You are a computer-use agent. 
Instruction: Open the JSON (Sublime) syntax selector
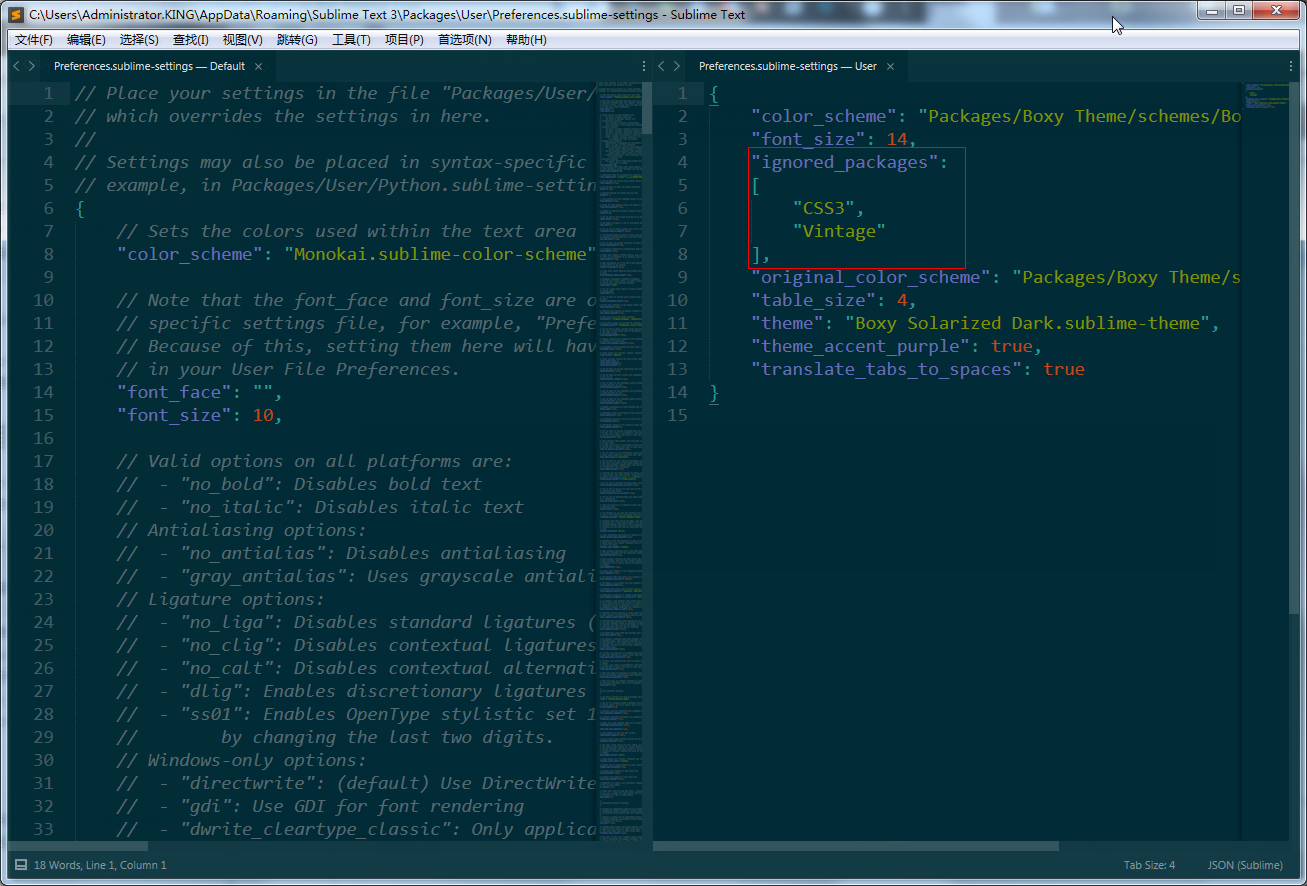click(1243, 864)
